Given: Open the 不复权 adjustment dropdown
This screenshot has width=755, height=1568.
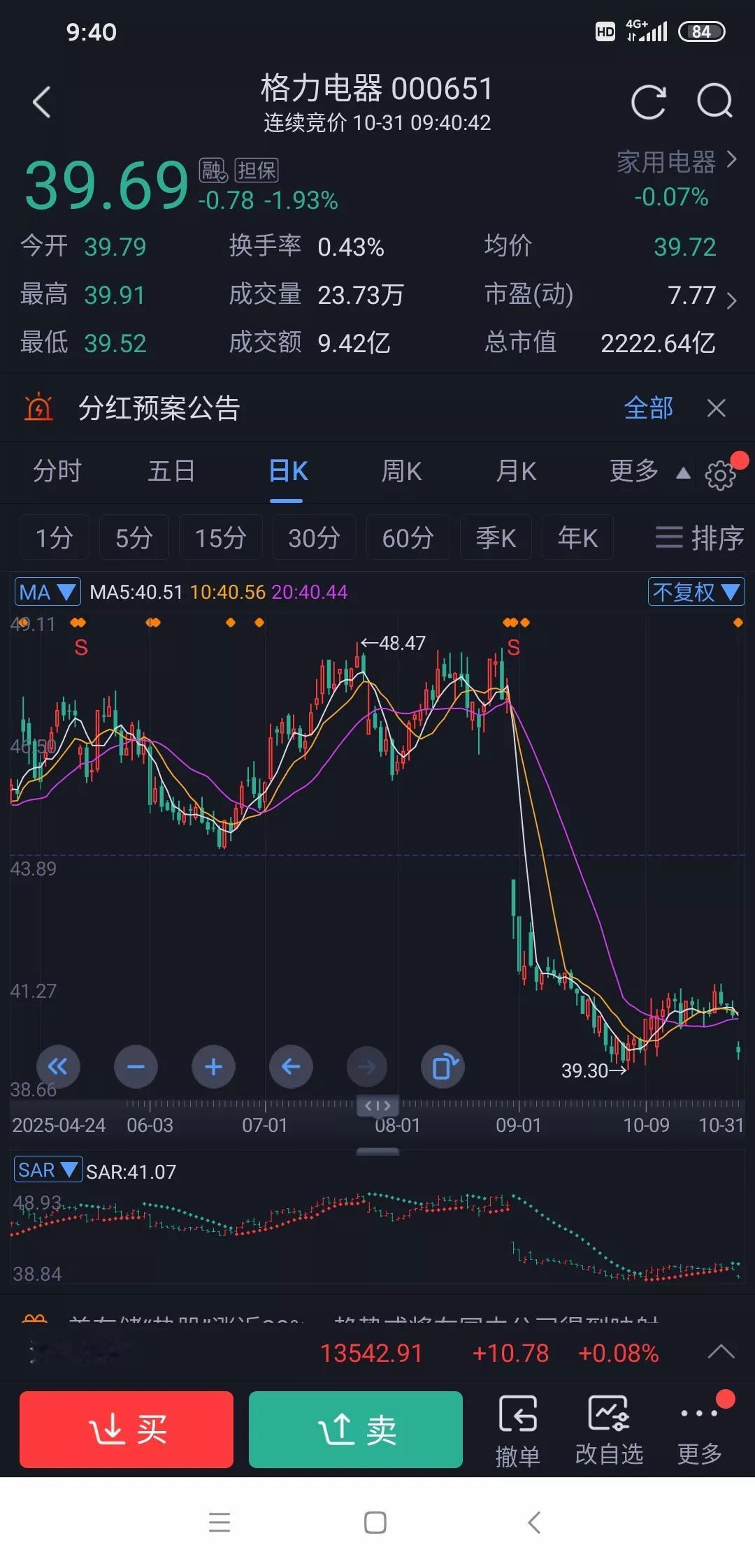Looking at the screenshot, I should click(696, 592).
